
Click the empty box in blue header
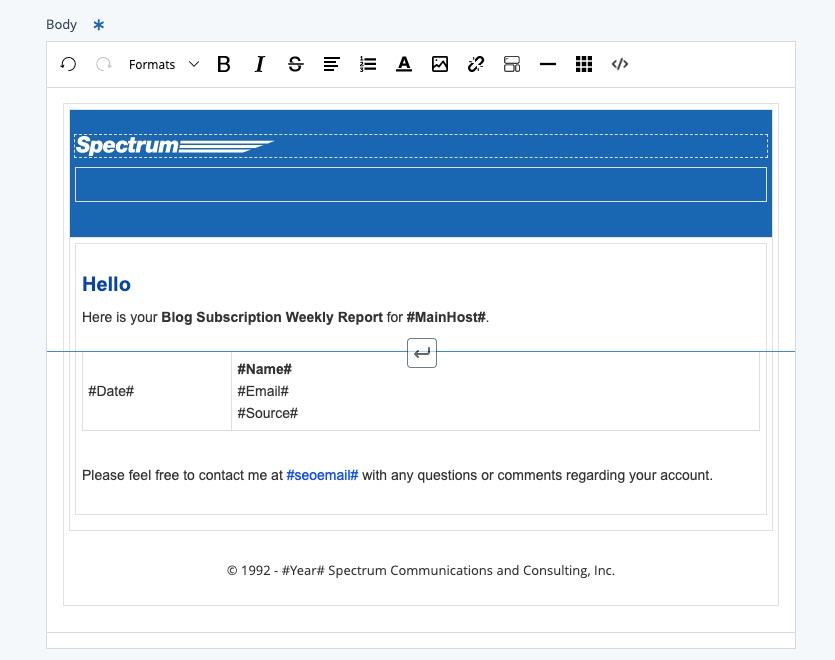[420, 185]
